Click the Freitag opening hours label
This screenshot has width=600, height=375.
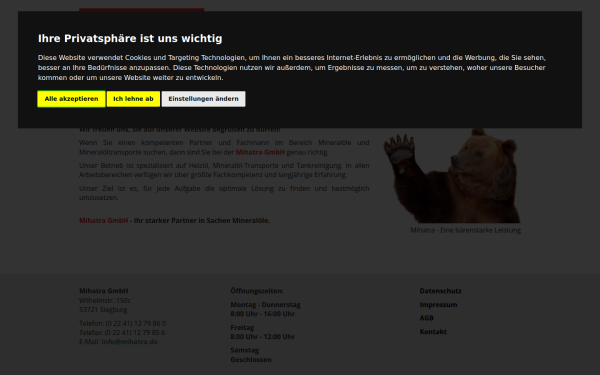click(242, 328)
